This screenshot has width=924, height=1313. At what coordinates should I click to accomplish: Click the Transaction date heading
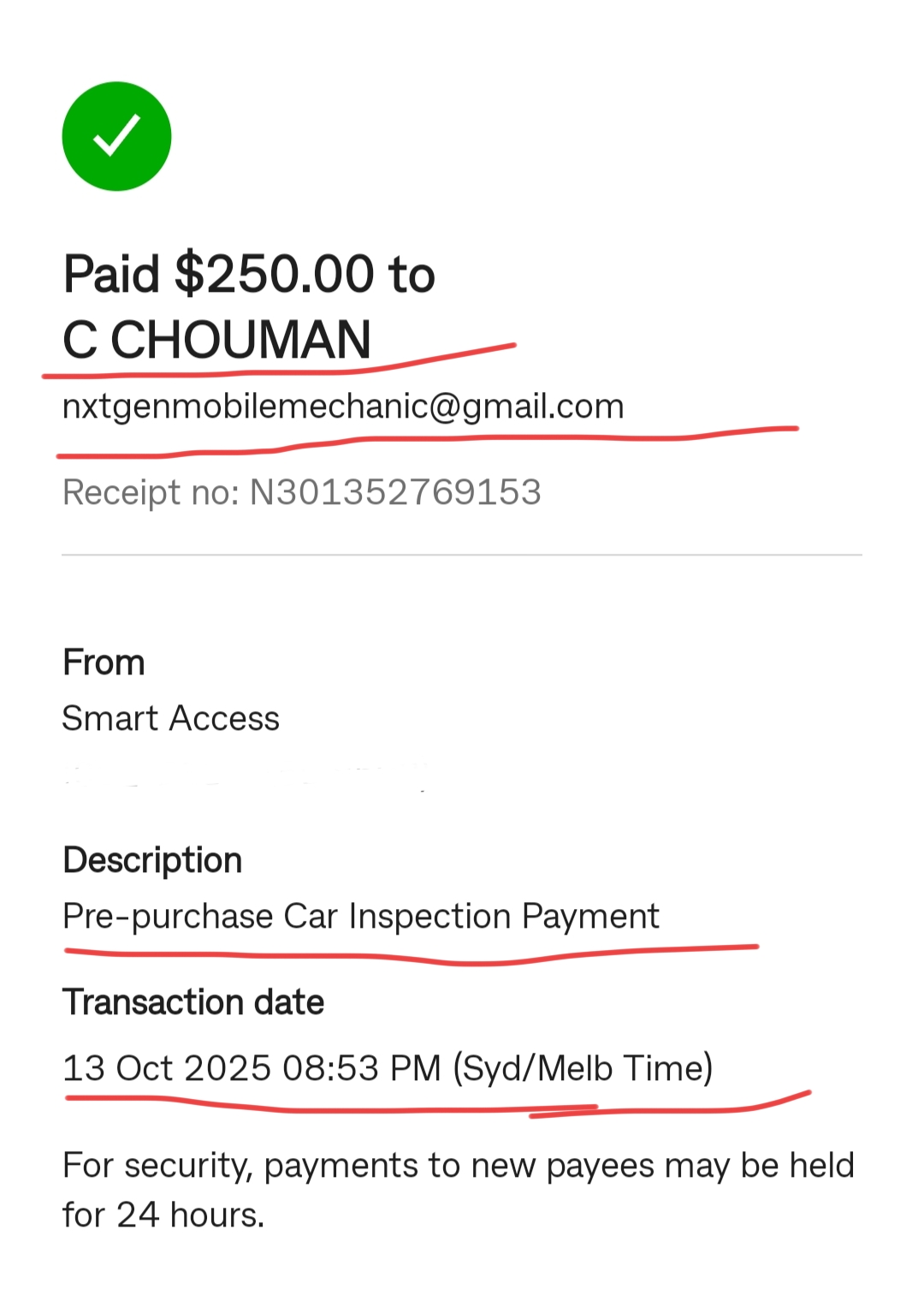[193, 1002]
